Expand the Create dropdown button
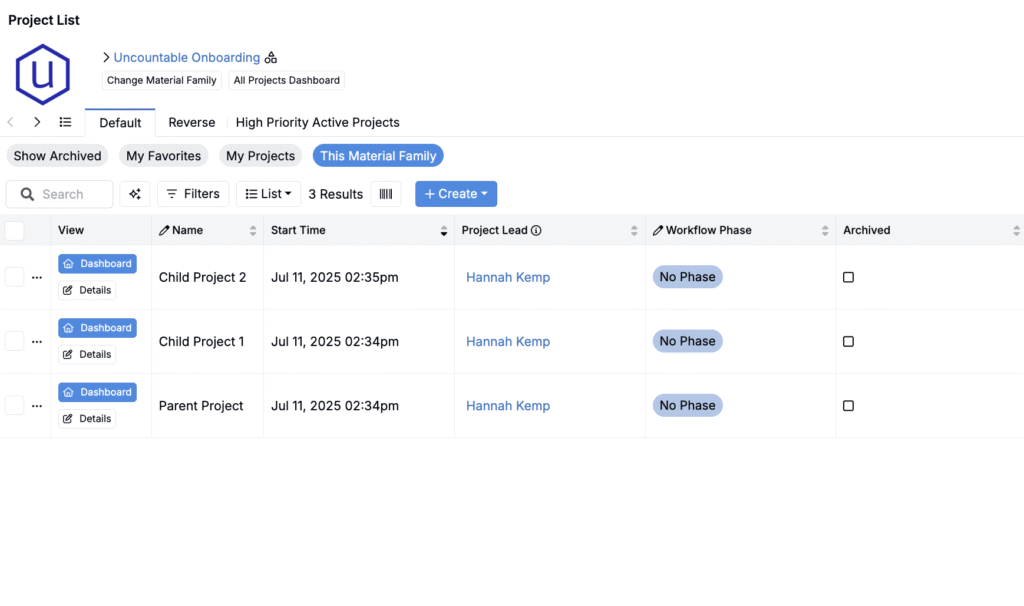 pyautogui.click(x=456, y=194)
